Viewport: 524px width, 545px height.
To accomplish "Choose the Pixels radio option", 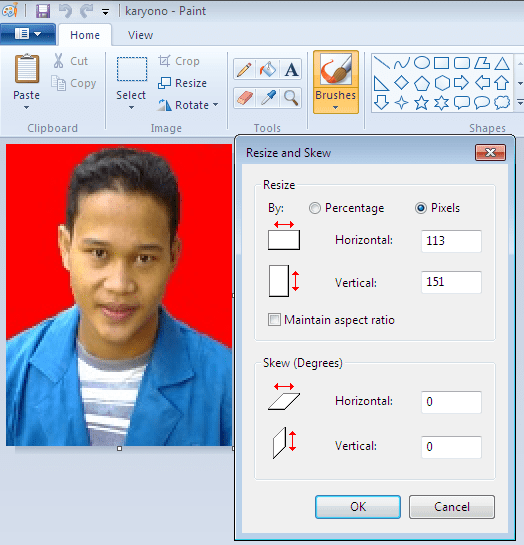I will [x=421, y=208].
